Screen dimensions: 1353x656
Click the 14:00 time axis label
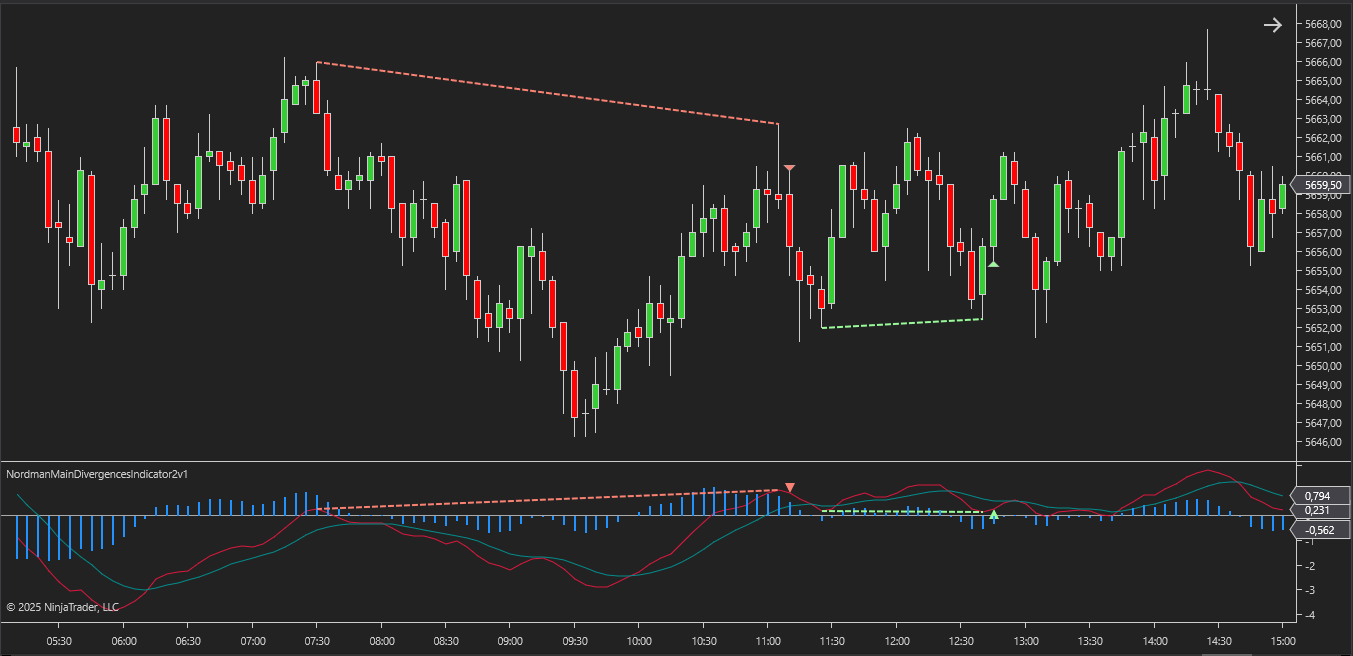(x=1154, y=641)
